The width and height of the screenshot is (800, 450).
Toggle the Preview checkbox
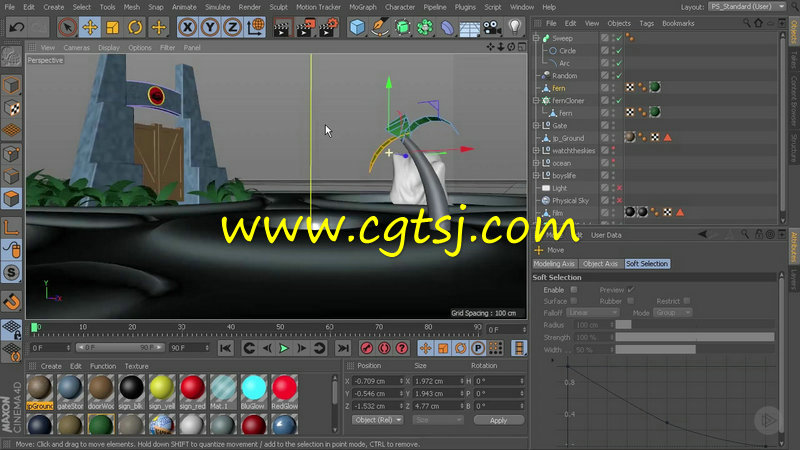click(631, 290)
